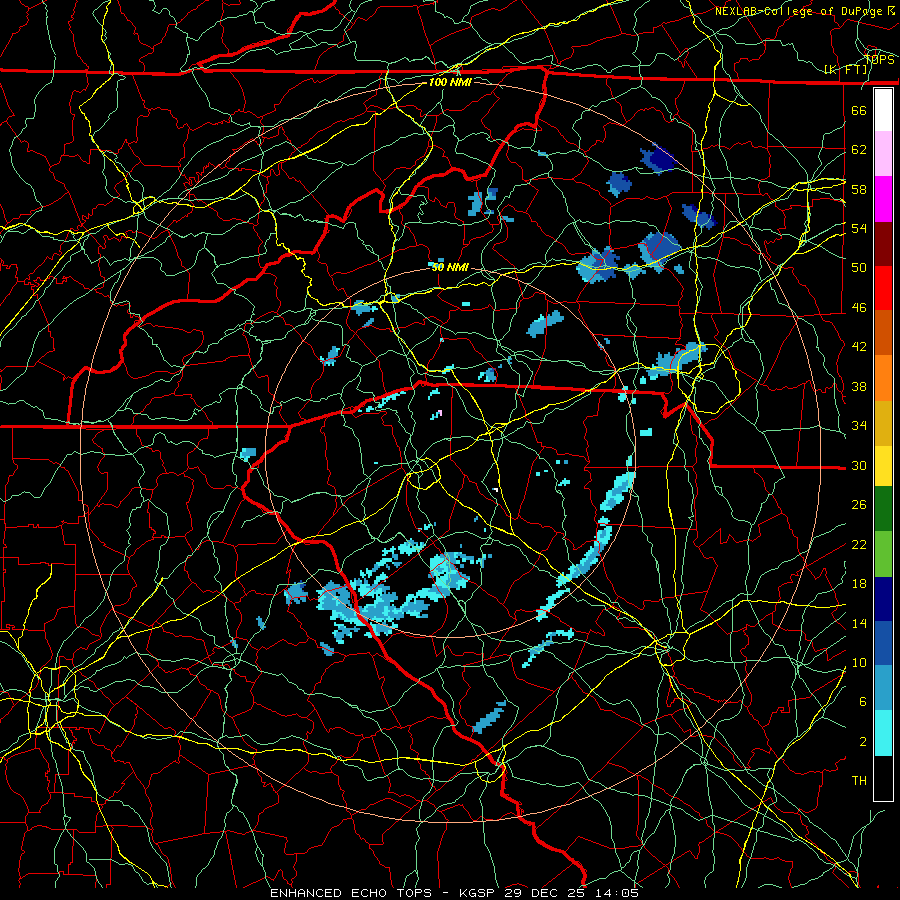Click the legend value '38'

(859, 386)
